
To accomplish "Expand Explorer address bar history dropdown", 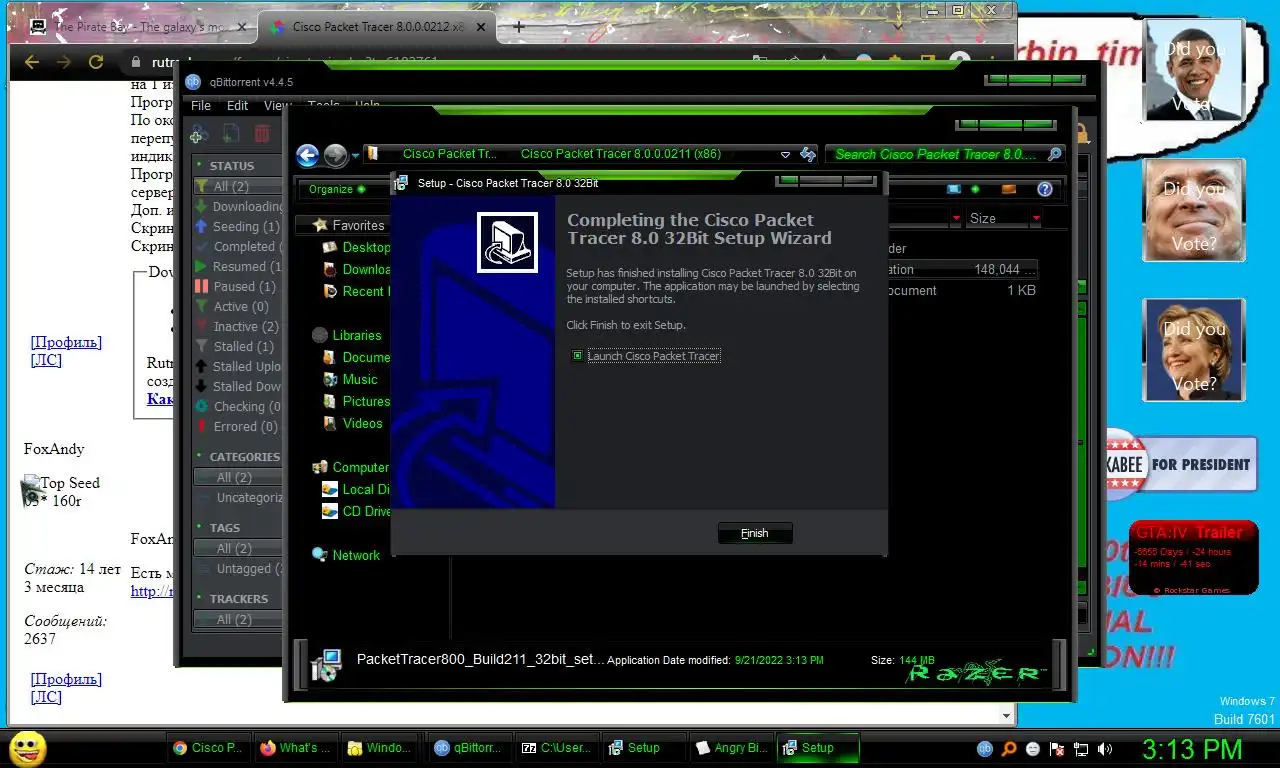I will pos(785,155).
